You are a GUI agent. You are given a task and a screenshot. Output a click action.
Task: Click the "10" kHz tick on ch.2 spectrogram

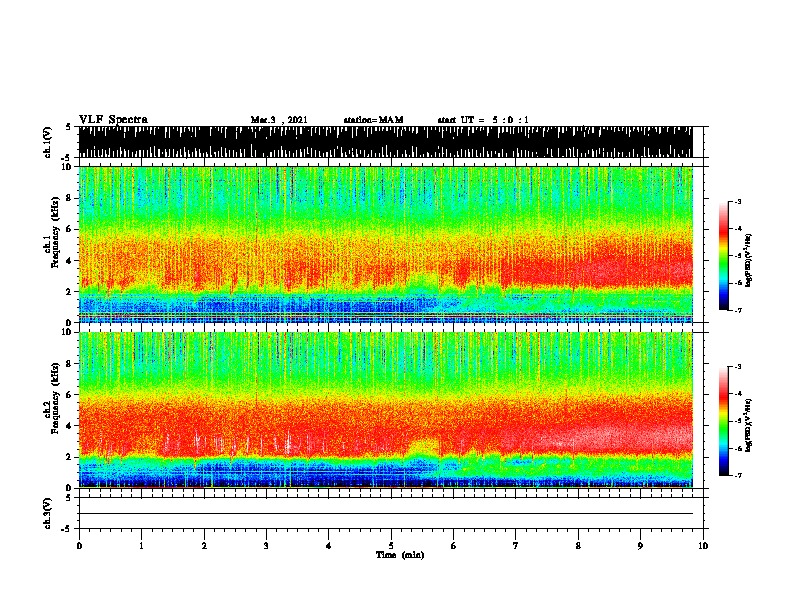pos(69,332)
